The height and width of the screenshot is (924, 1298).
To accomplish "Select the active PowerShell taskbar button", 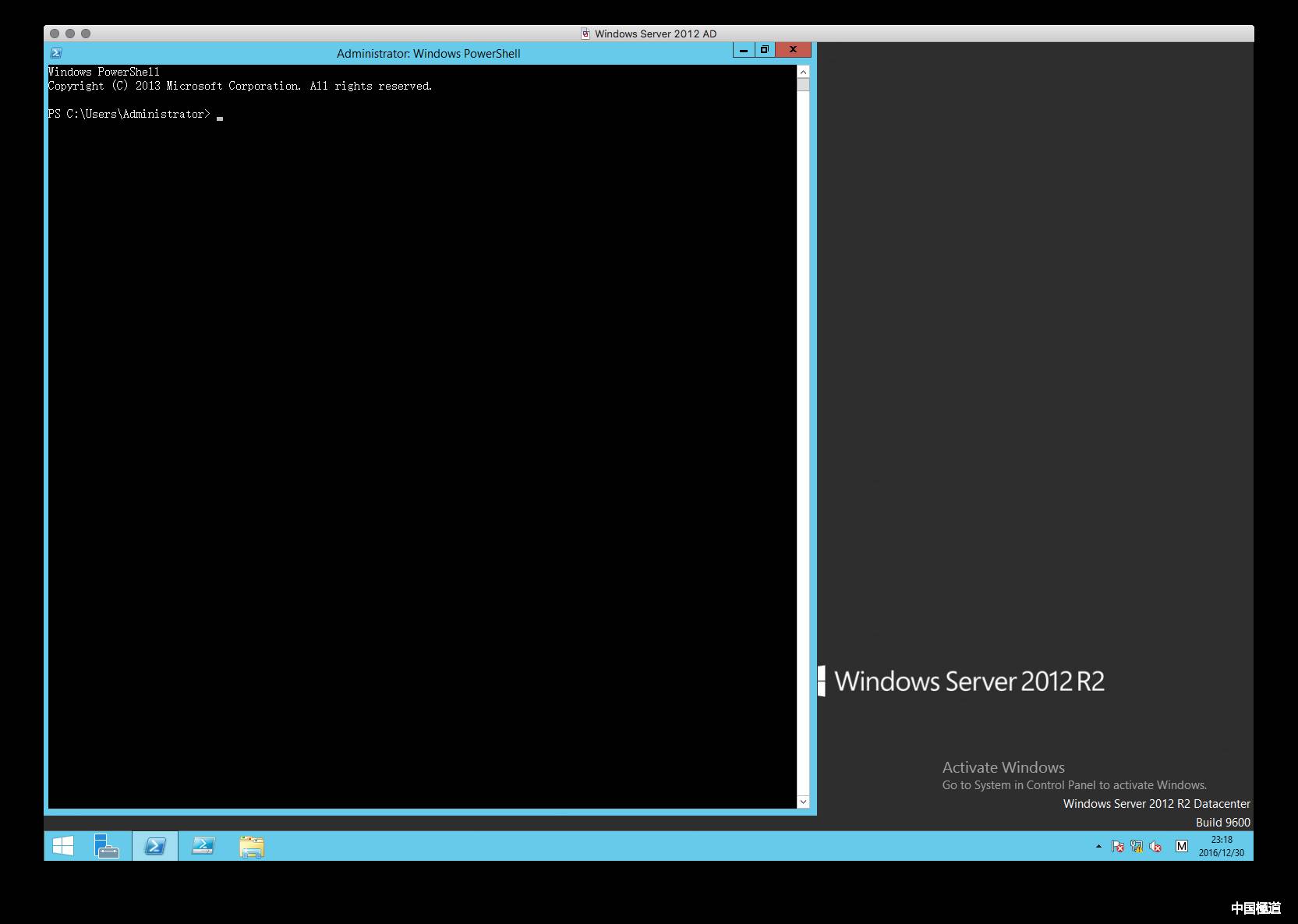I will pos(155,846).
